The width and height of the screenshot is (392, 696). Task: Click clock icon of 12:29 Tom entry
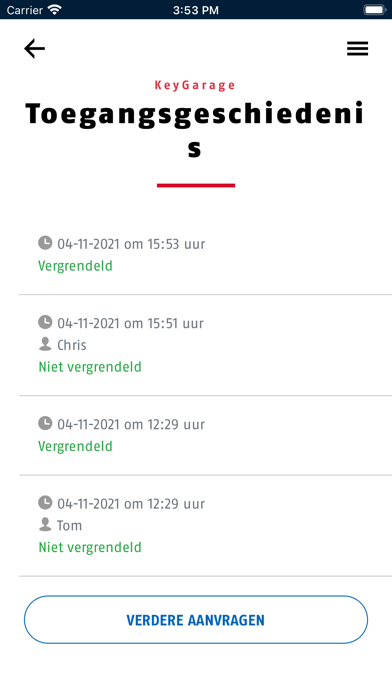45,502
